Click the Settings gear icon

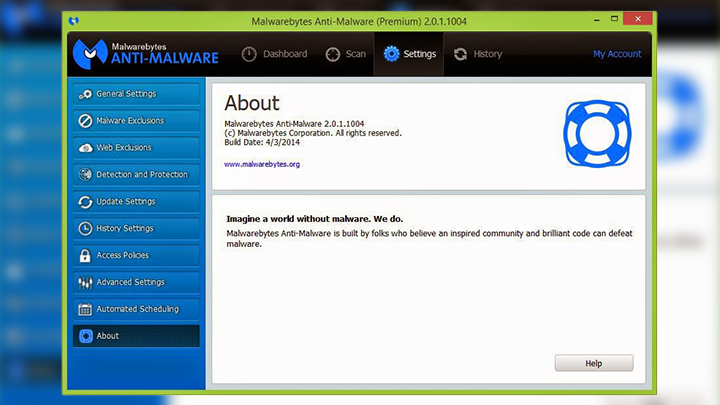point(391,54)
